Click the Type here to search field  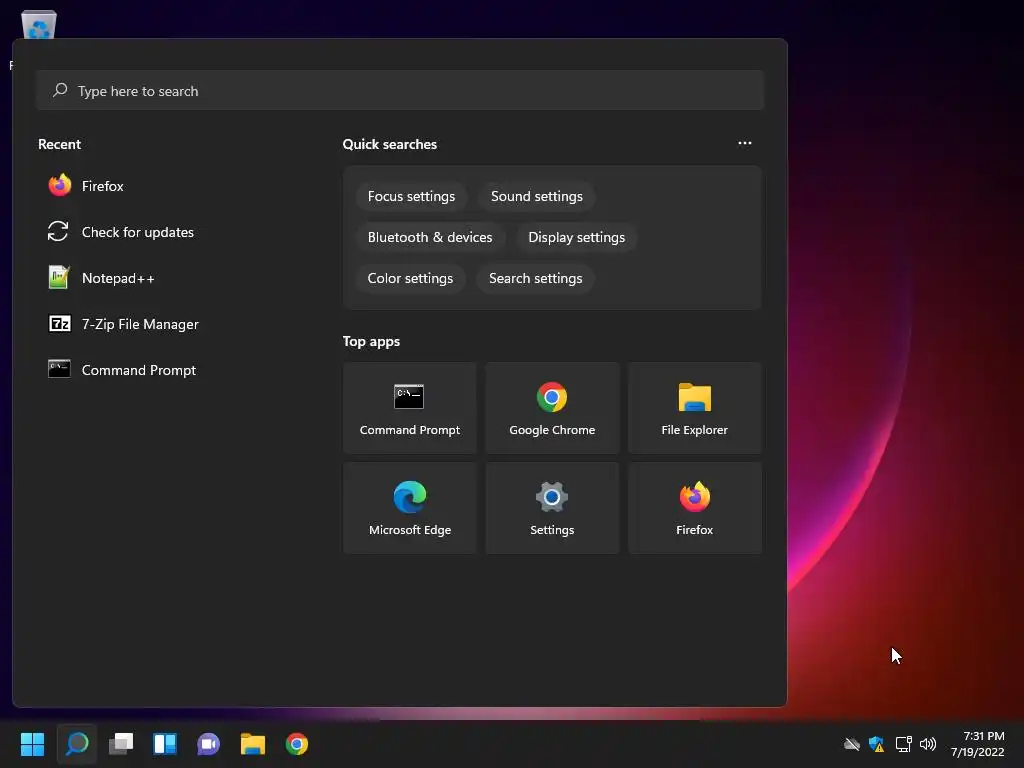pos(400,91)
